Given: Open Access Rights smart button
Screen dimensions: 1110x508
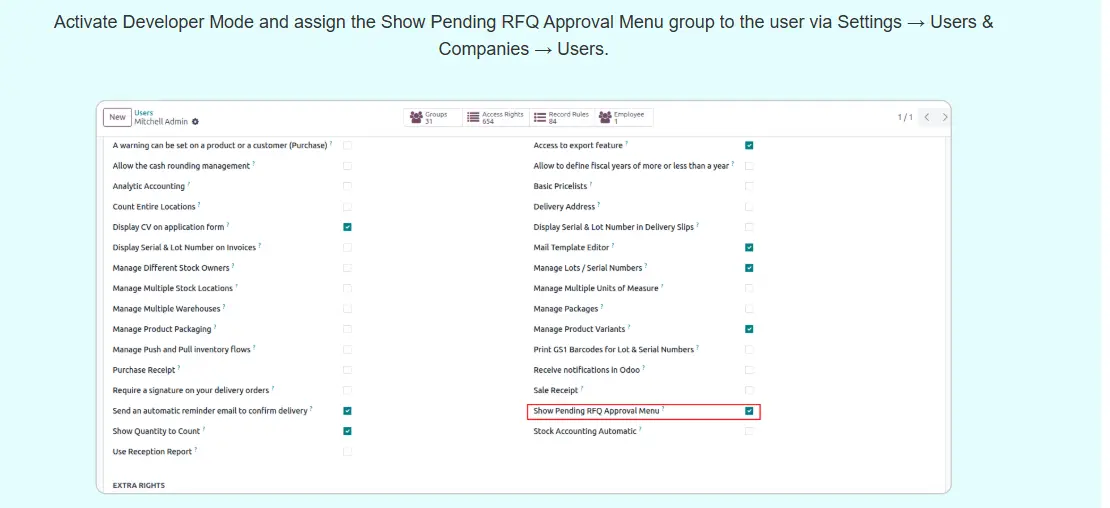Looking at the screenshot, I should point(495,117).
